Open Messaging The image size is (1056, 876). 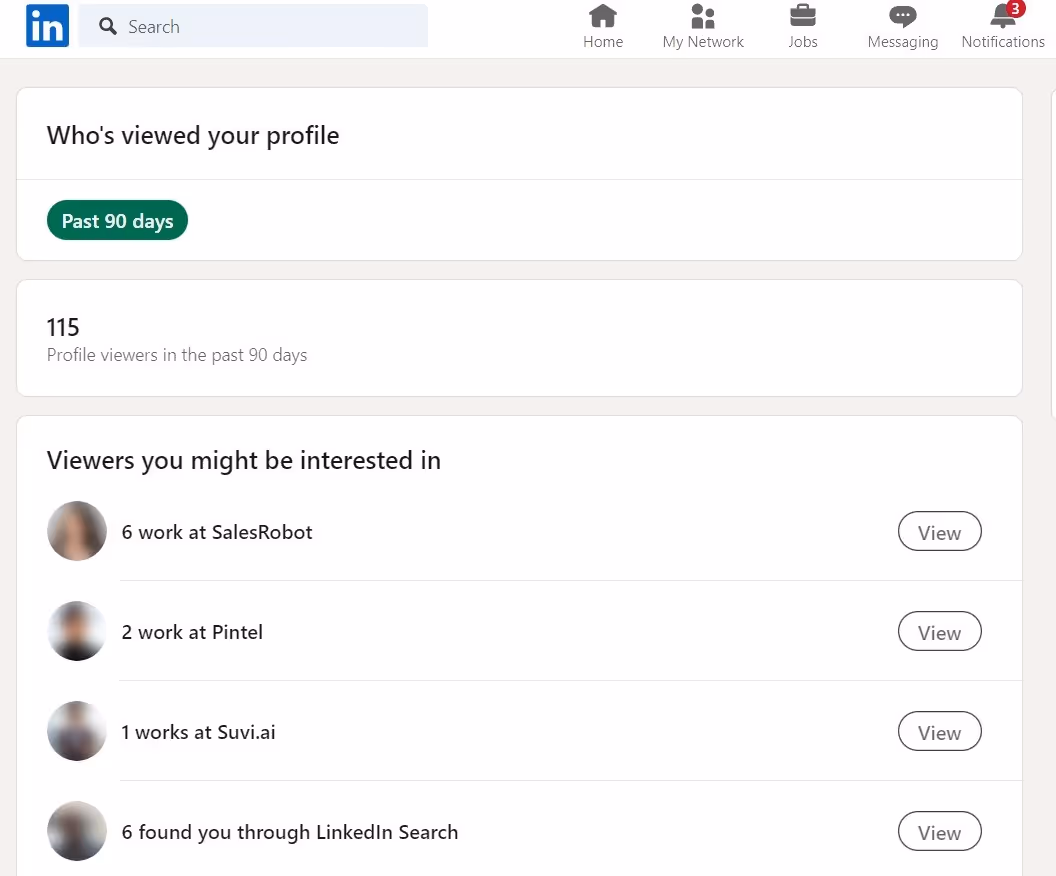901,17
